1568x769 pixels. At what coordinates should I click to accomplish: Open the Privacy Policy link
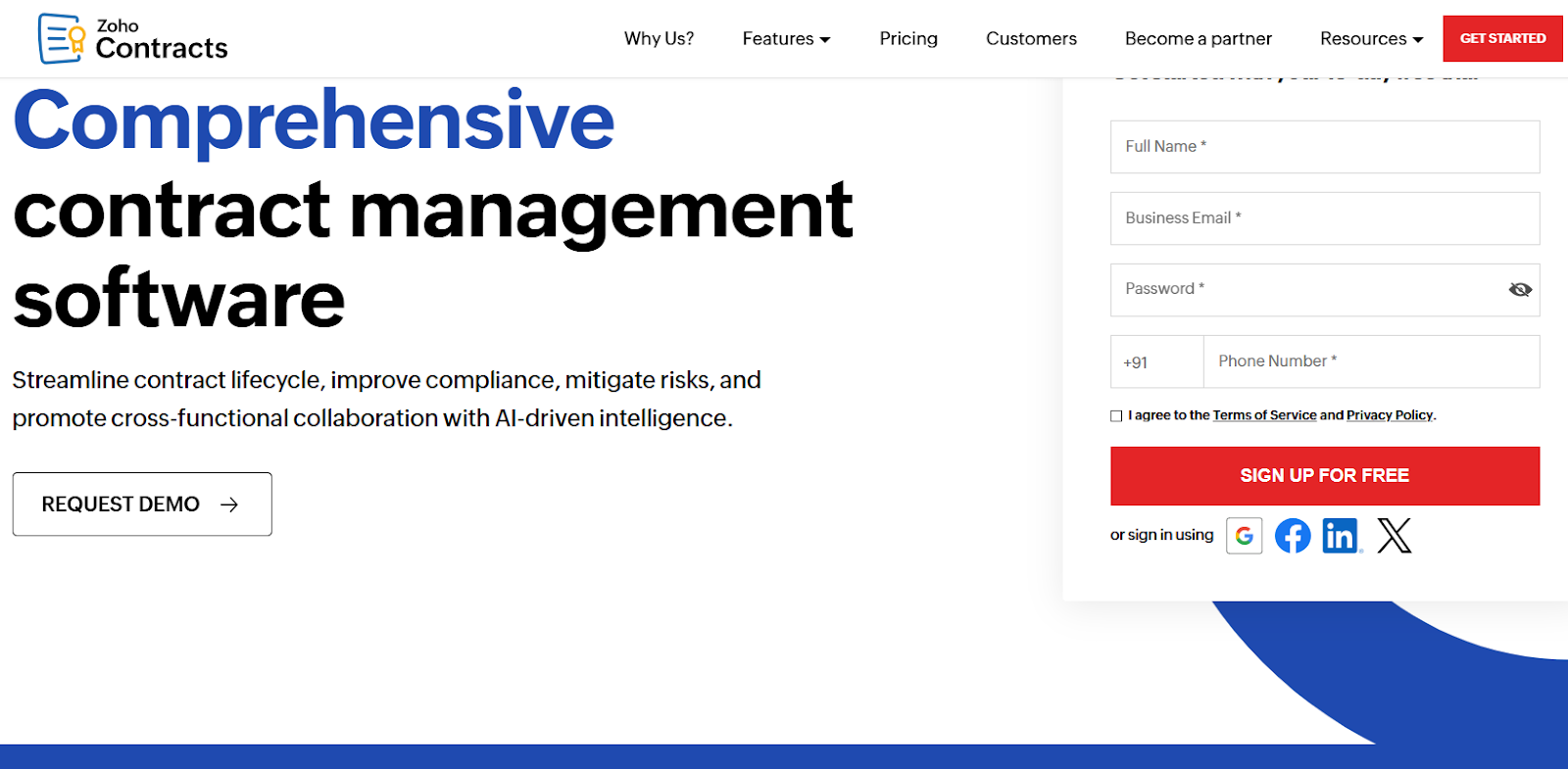(x=1390, y=415)
